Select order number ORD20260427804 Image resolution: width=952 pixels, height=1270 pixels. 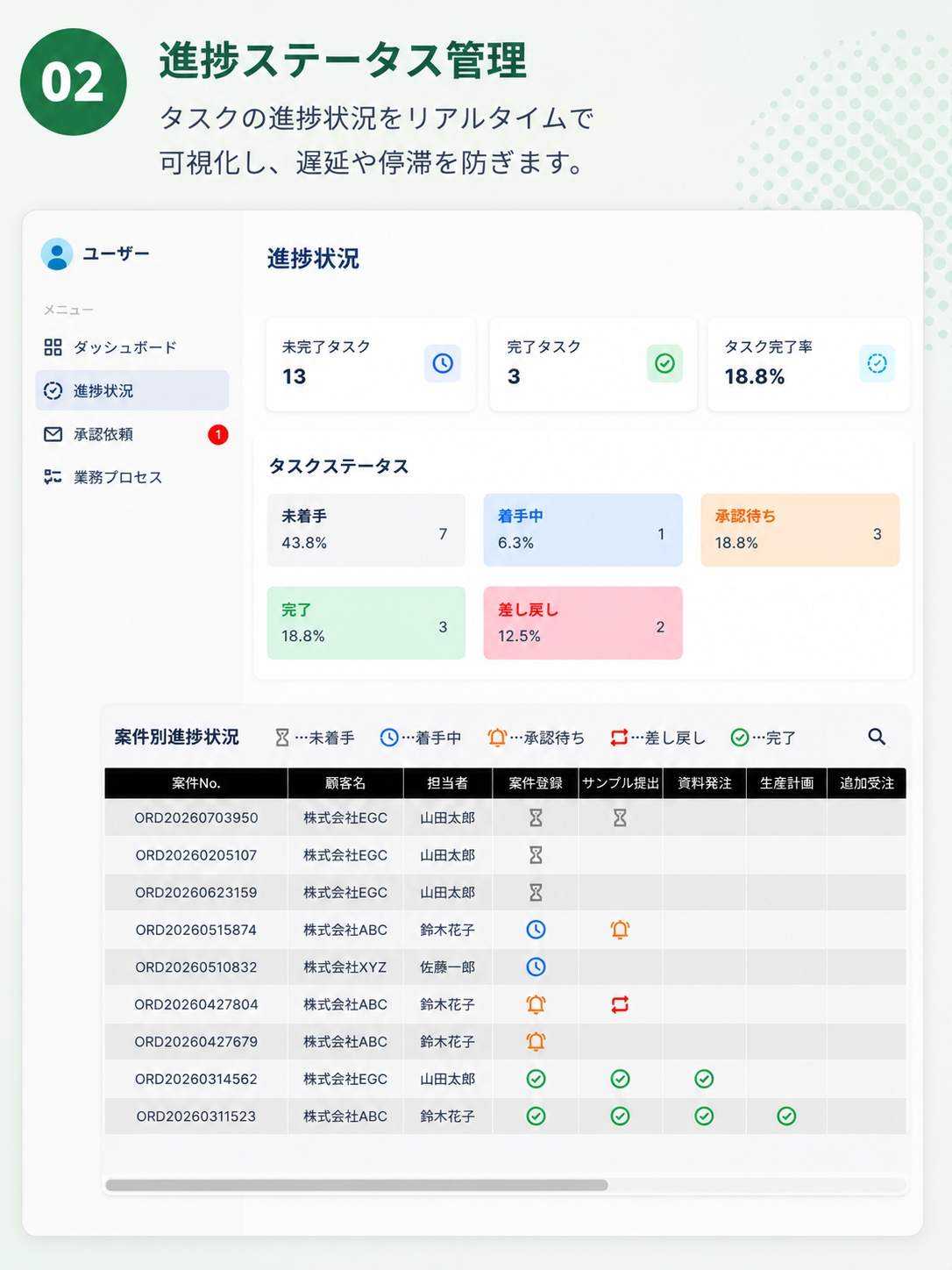(196, 1004)
